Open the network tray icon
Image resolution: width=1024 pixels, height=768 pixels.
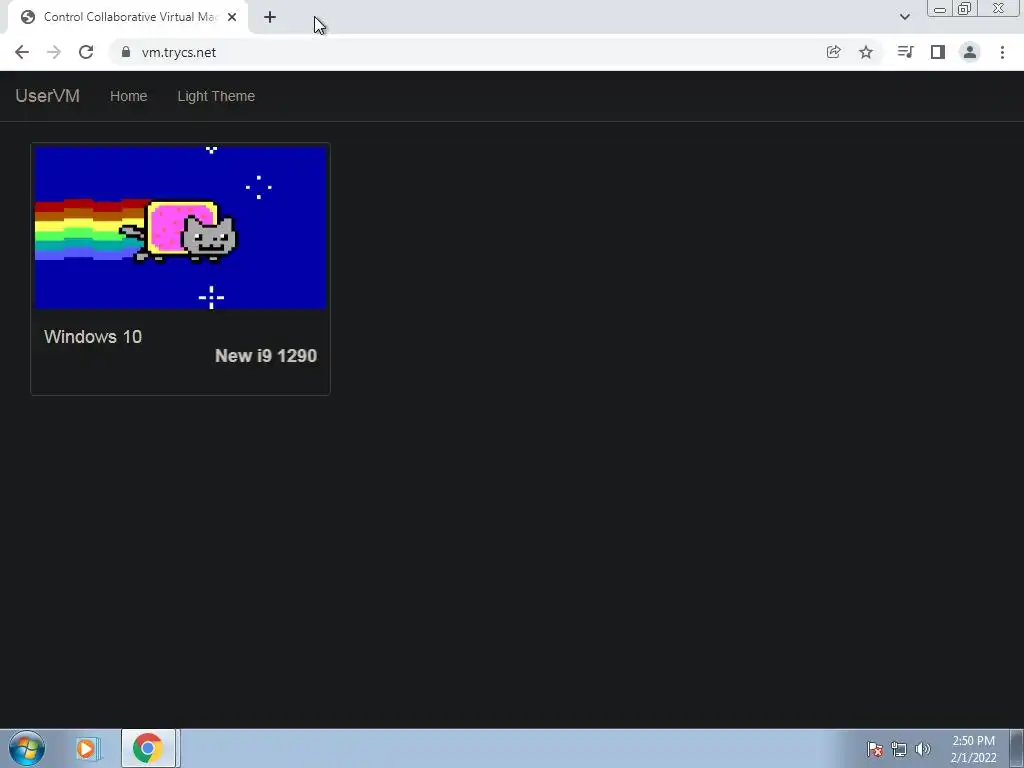(899, 749)
